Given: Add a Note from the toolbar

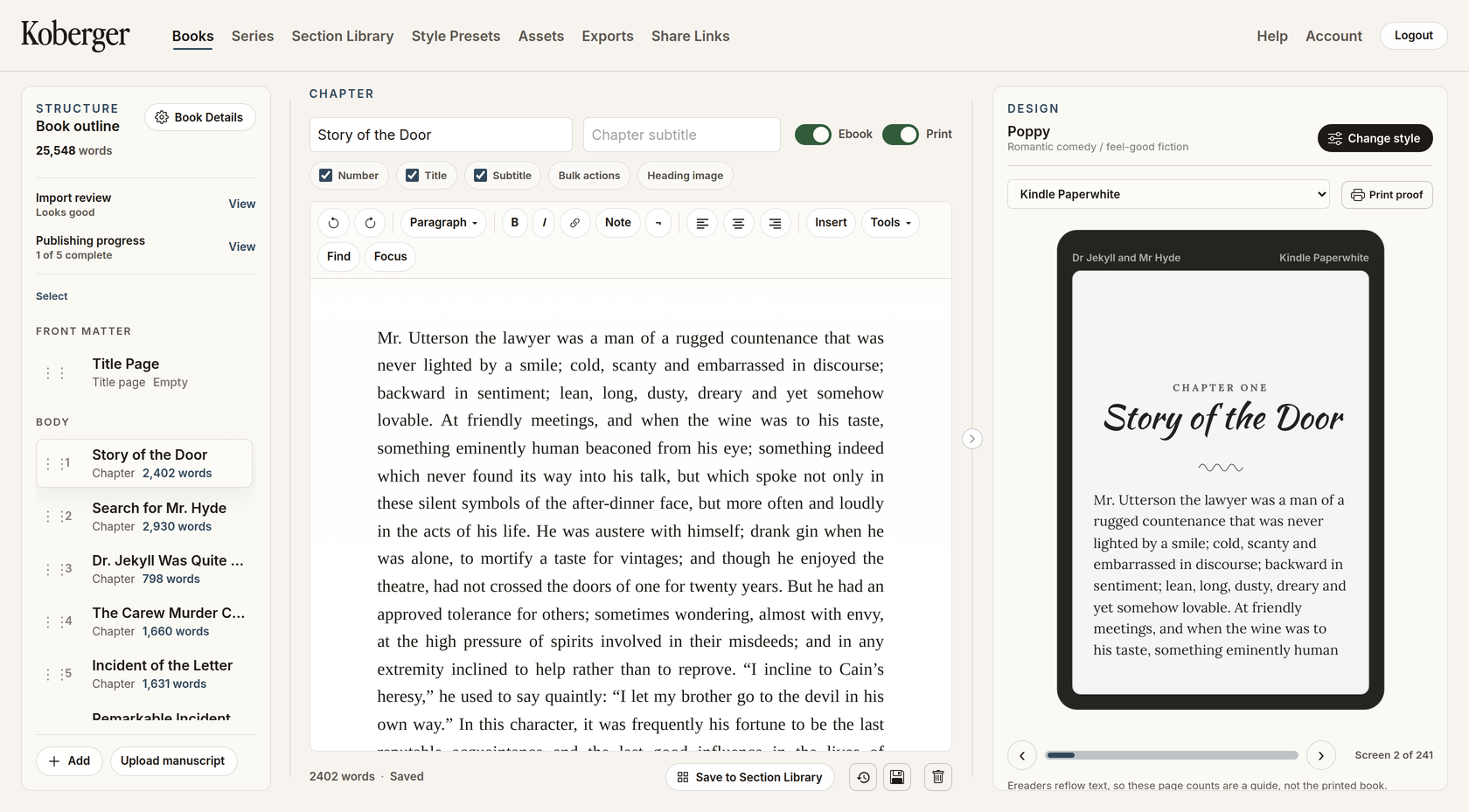Looking at the screenshot, I should [x=618, y=223].
